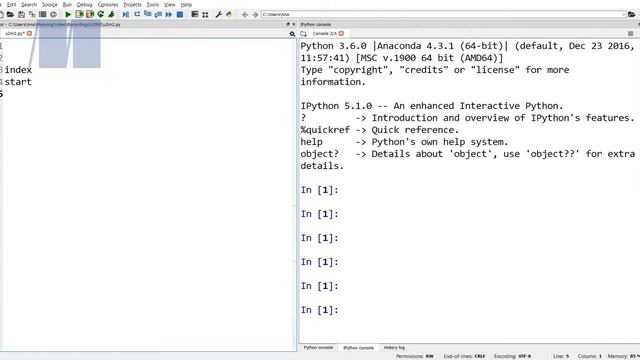The image size is (640, 360).
Task: Click the IPython 5.1.0 banner line
Action: pos(432,106)
